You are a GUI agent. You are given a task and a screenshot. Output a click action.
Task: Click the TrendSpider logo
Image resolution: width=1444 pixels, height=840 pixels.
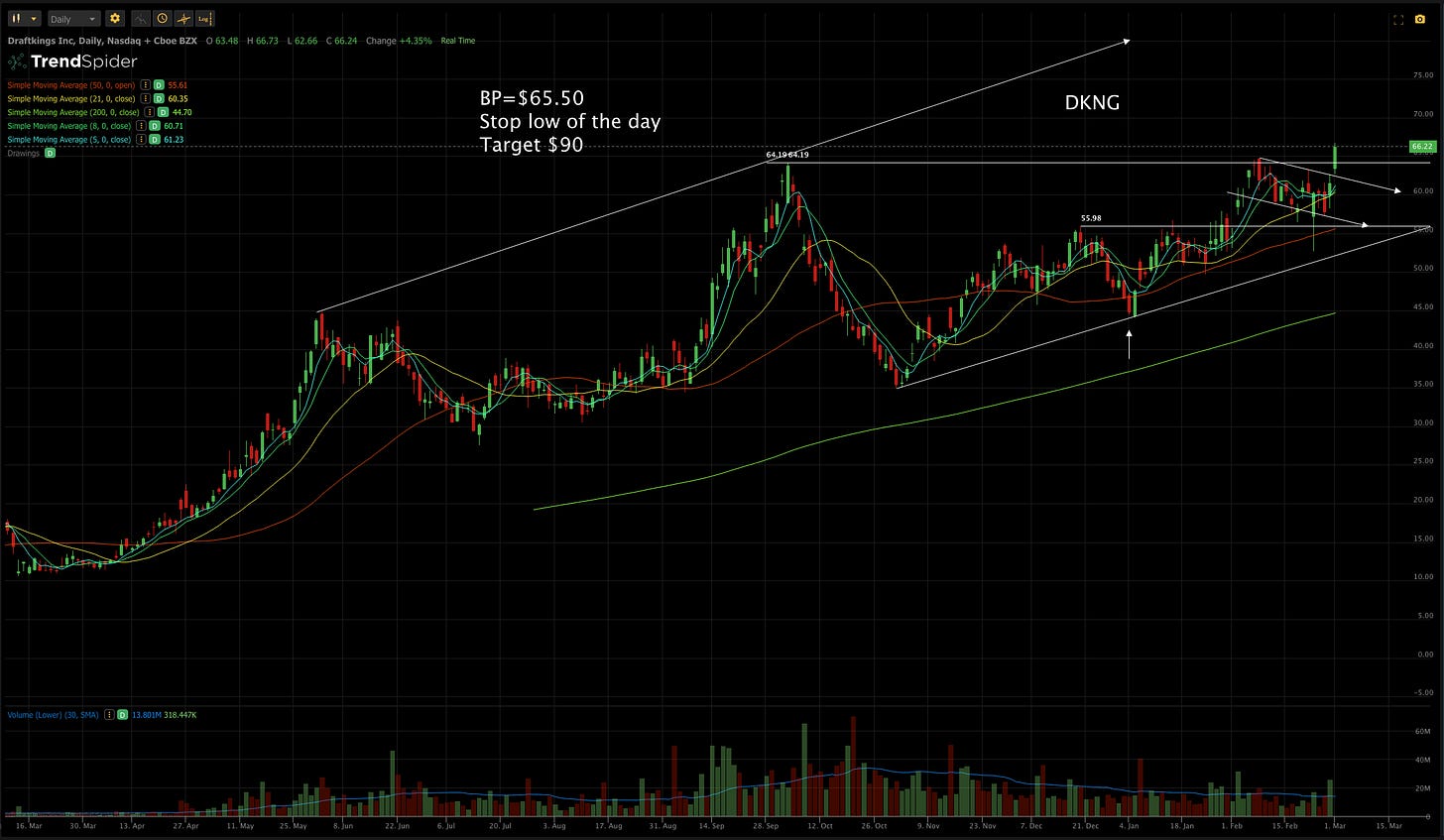point(72,61)
